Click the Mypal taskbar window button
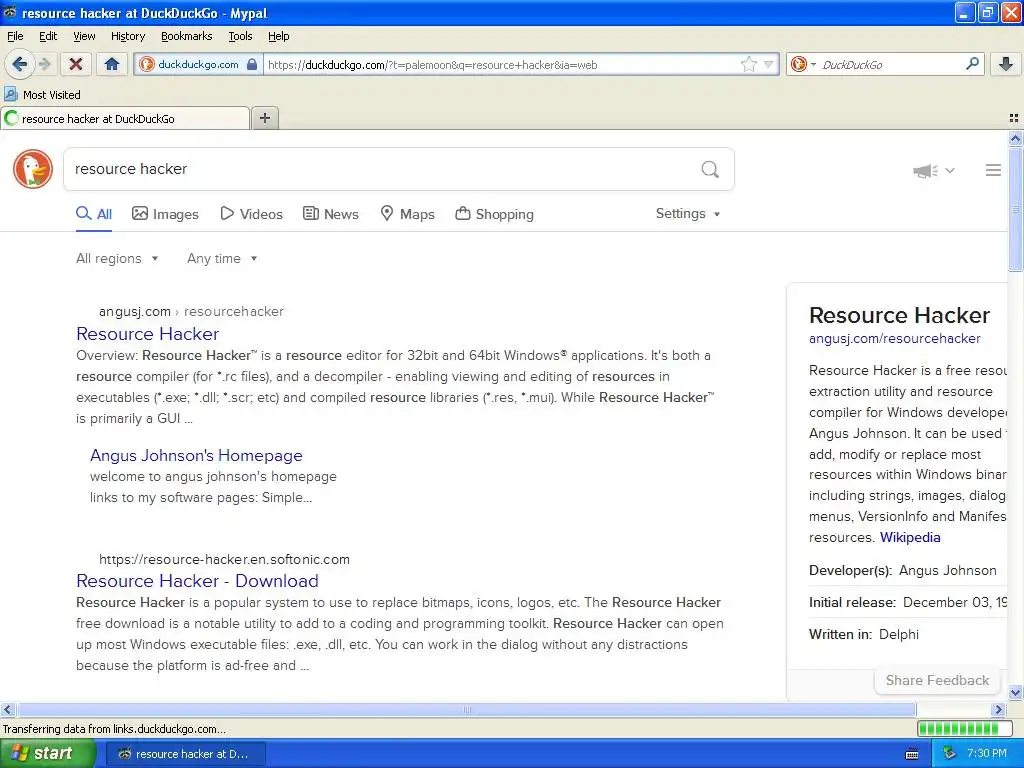1024x768 pixels. point(185,754)
